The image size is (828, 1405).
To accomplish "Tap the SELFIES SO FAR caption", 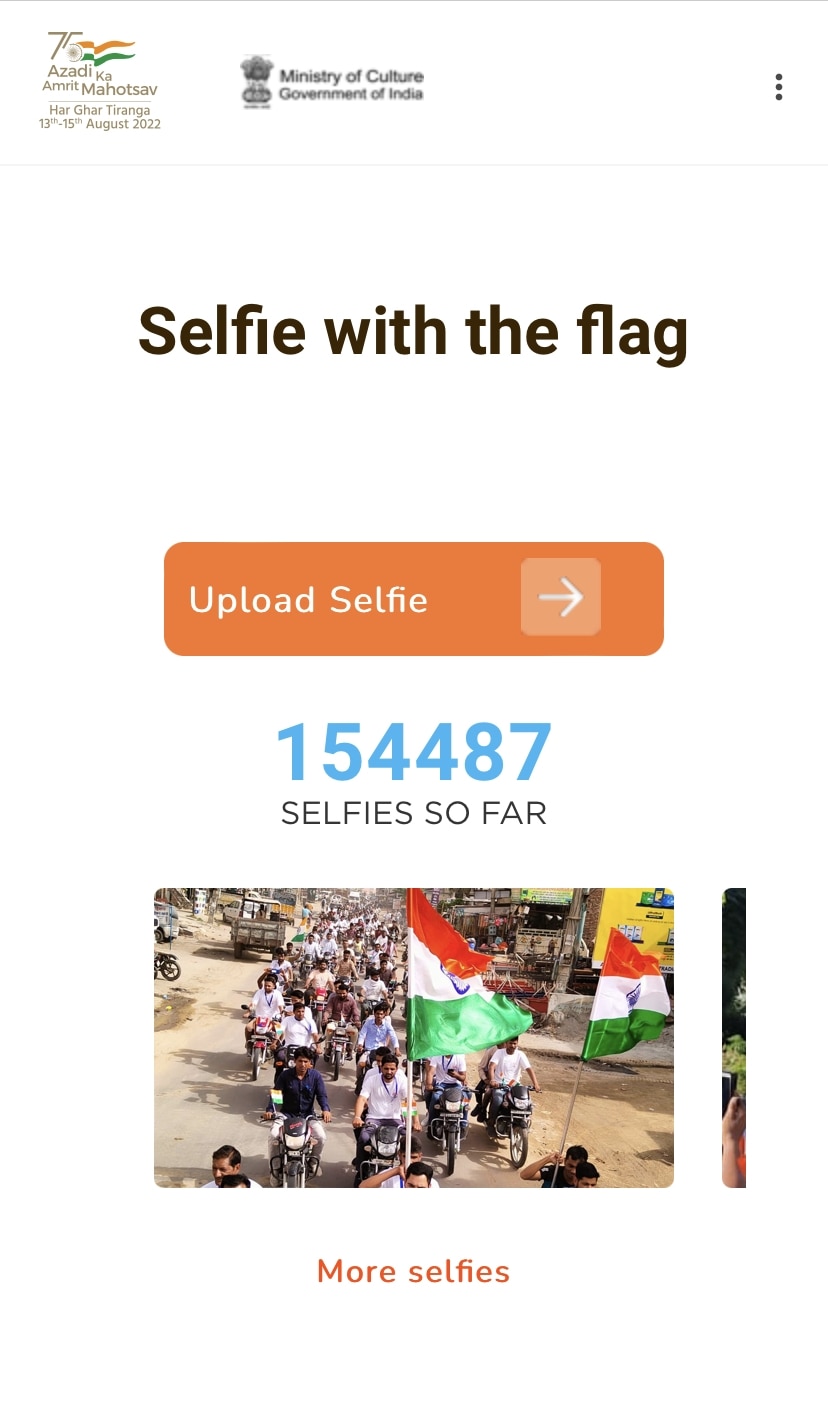I will click(x=414, y=813).
